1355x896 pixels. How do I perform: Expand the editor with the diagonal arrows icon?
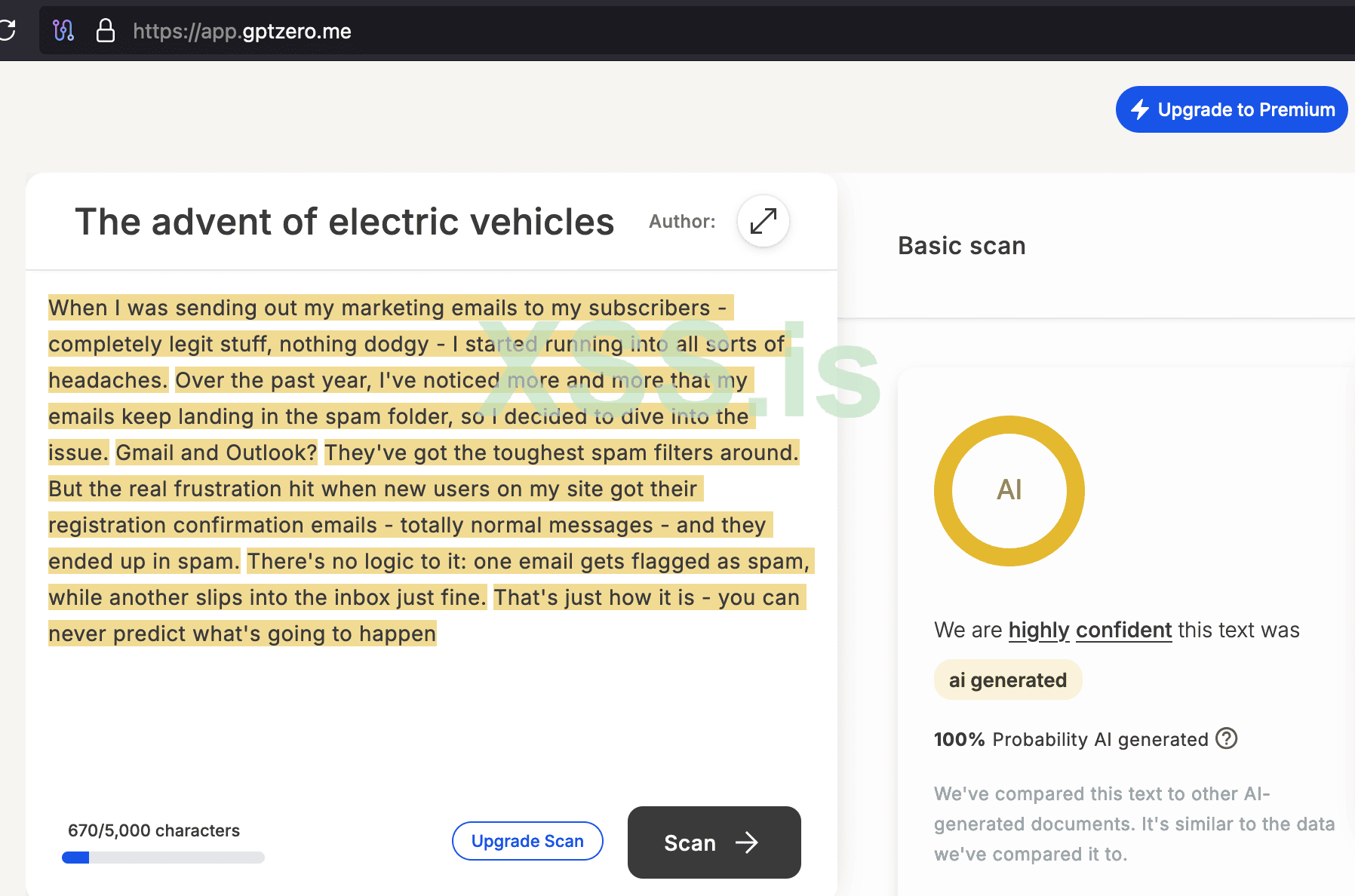763,221
